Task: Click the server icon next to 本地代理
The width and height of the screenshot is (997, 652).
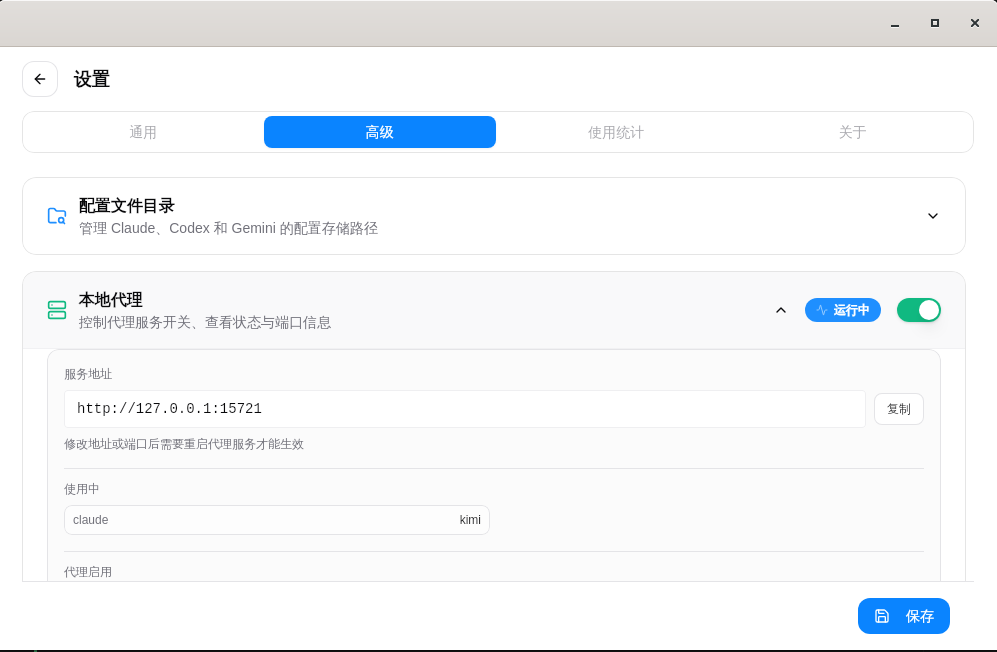Action: coord(57,310)
